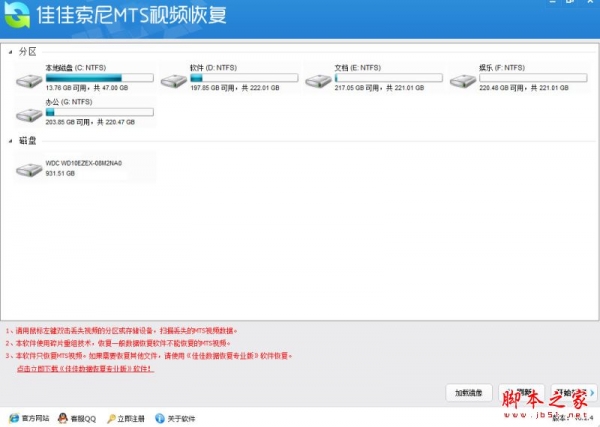Open the 客服QQ link text
The height and width of the screenshot is (427, 600).
(83, 419)
